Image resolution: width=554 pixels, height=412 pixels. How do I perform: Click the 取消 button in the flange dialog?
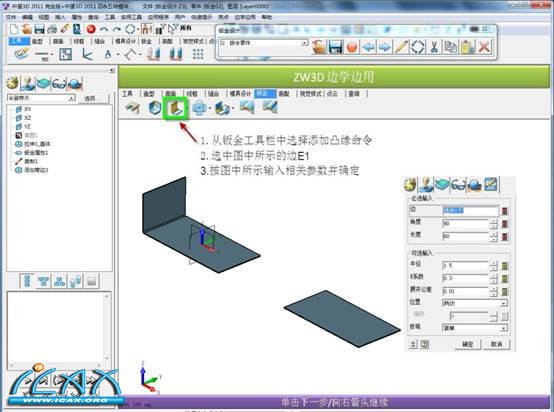[496, 344]
